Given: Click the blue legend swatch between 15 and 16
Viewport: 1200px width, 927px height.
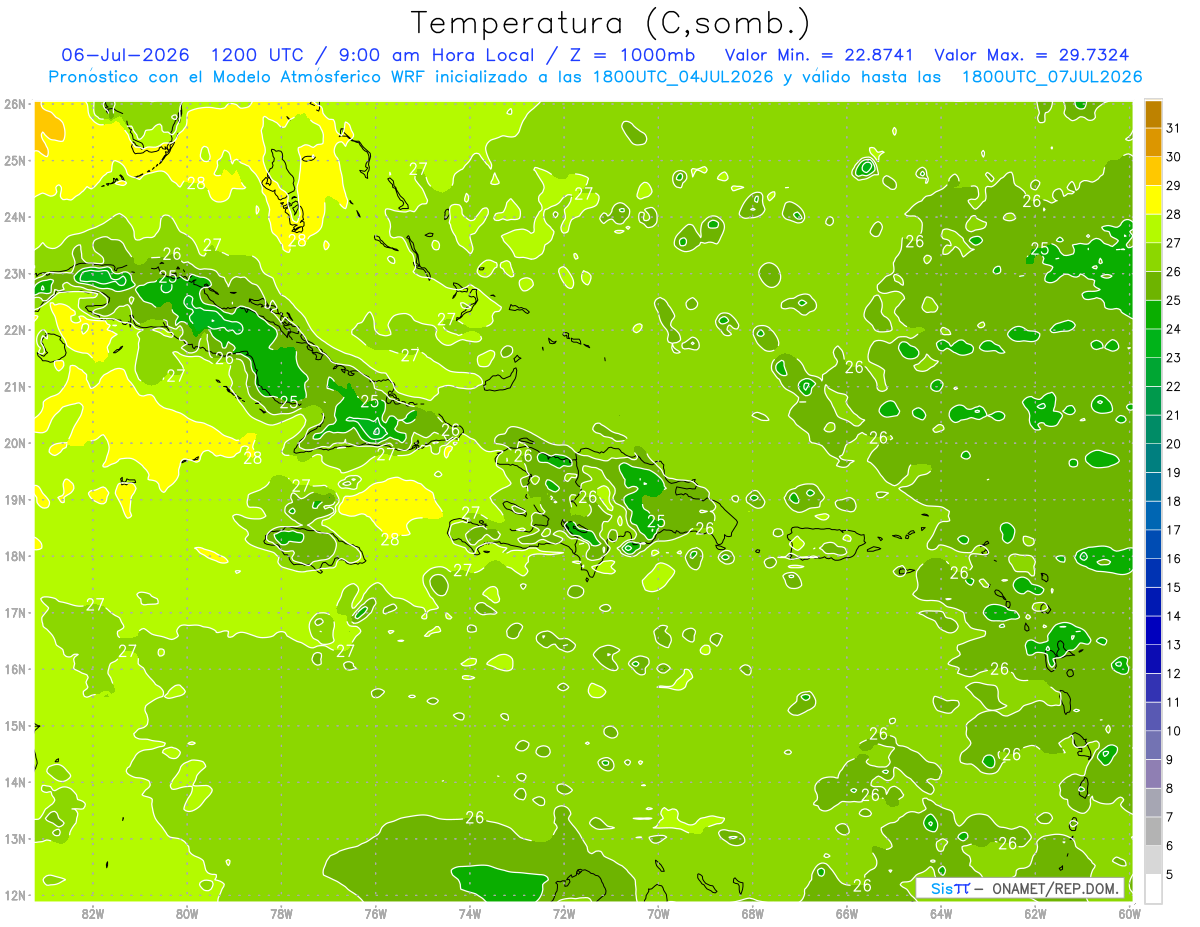Looking at the screenshot, I should (1153, 572).
